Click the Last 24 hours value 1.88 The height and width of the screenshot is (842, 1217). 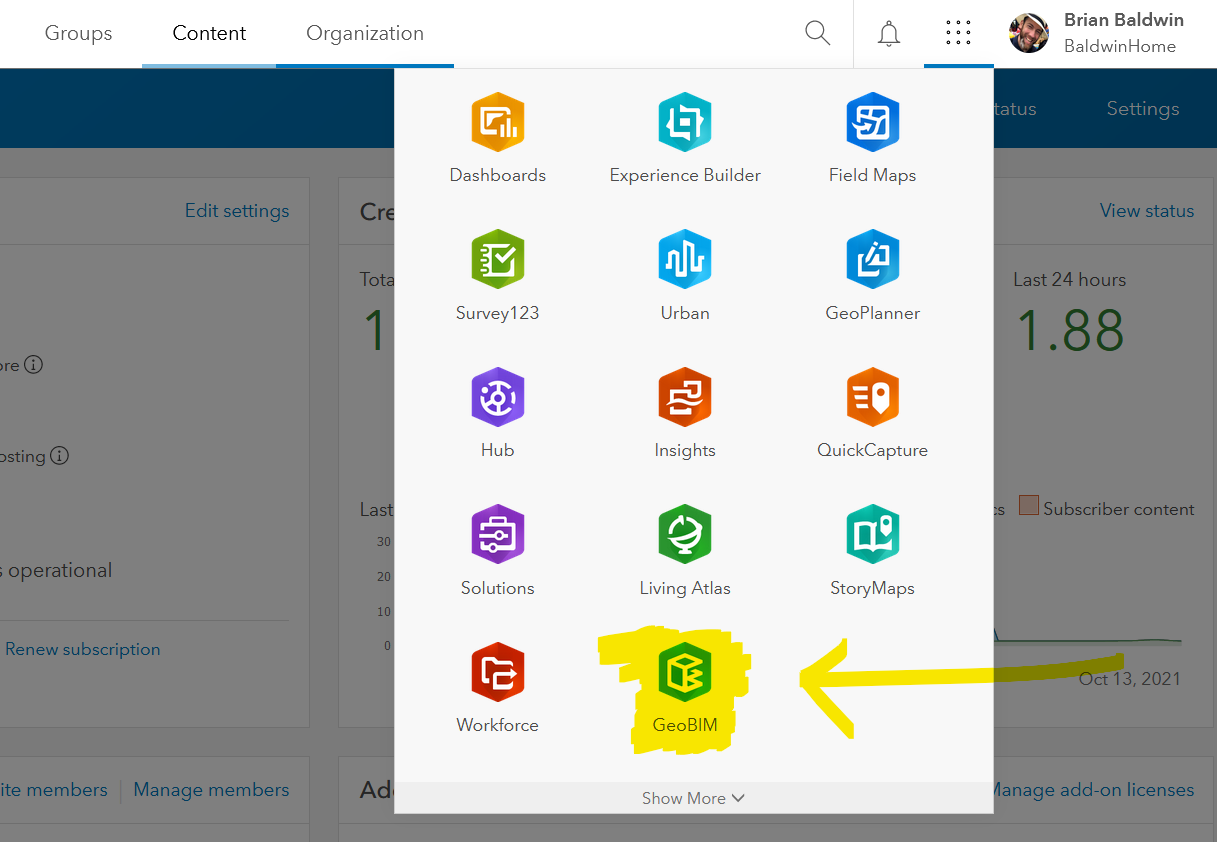pos(1070,329)
